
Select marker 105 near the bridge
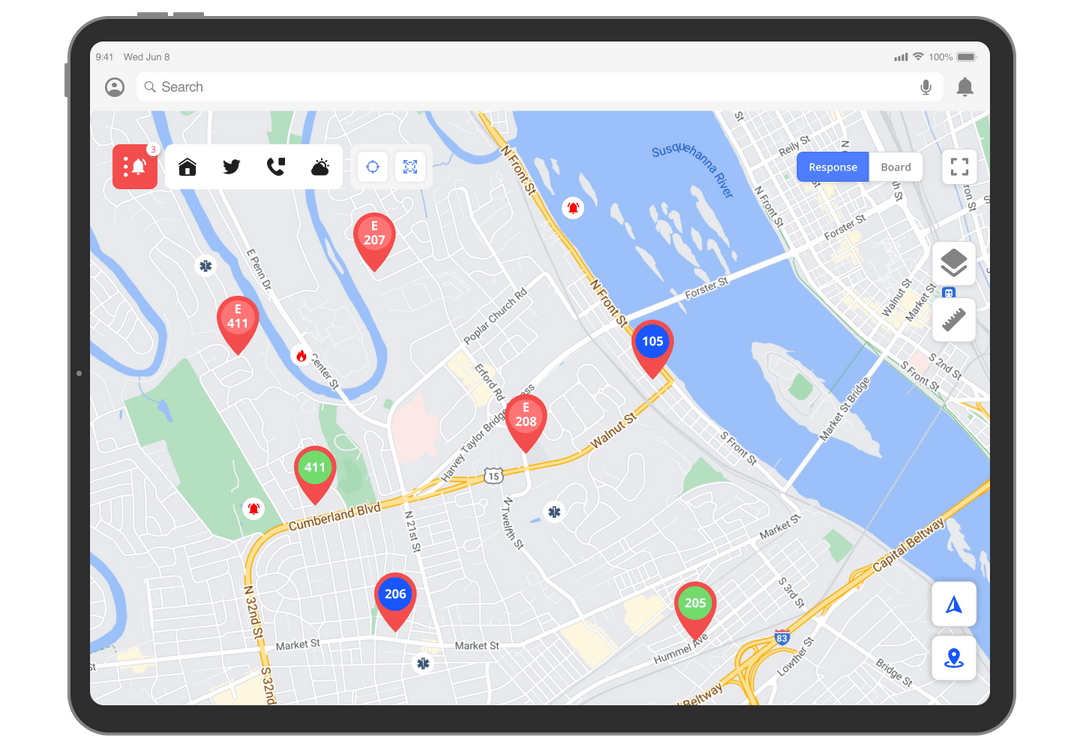click(x=652, y=341)
